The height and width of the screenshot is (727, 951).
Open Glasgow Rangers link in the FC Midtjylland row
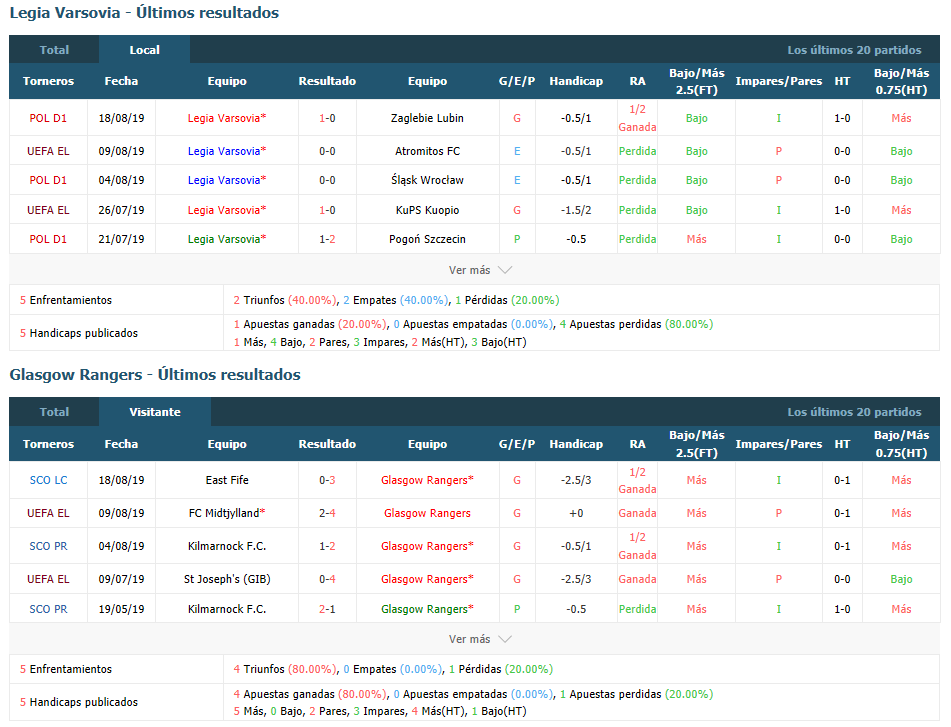pyautogui.click(x=427, y=513)
